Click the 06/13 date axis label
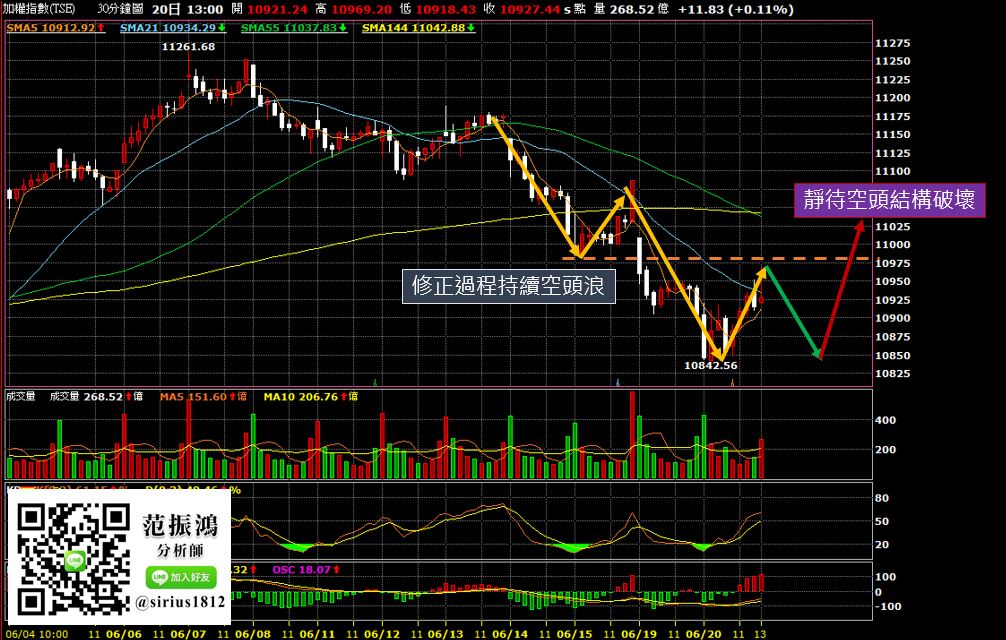This screenshot has height=640, width=1006. pos(445,634)
